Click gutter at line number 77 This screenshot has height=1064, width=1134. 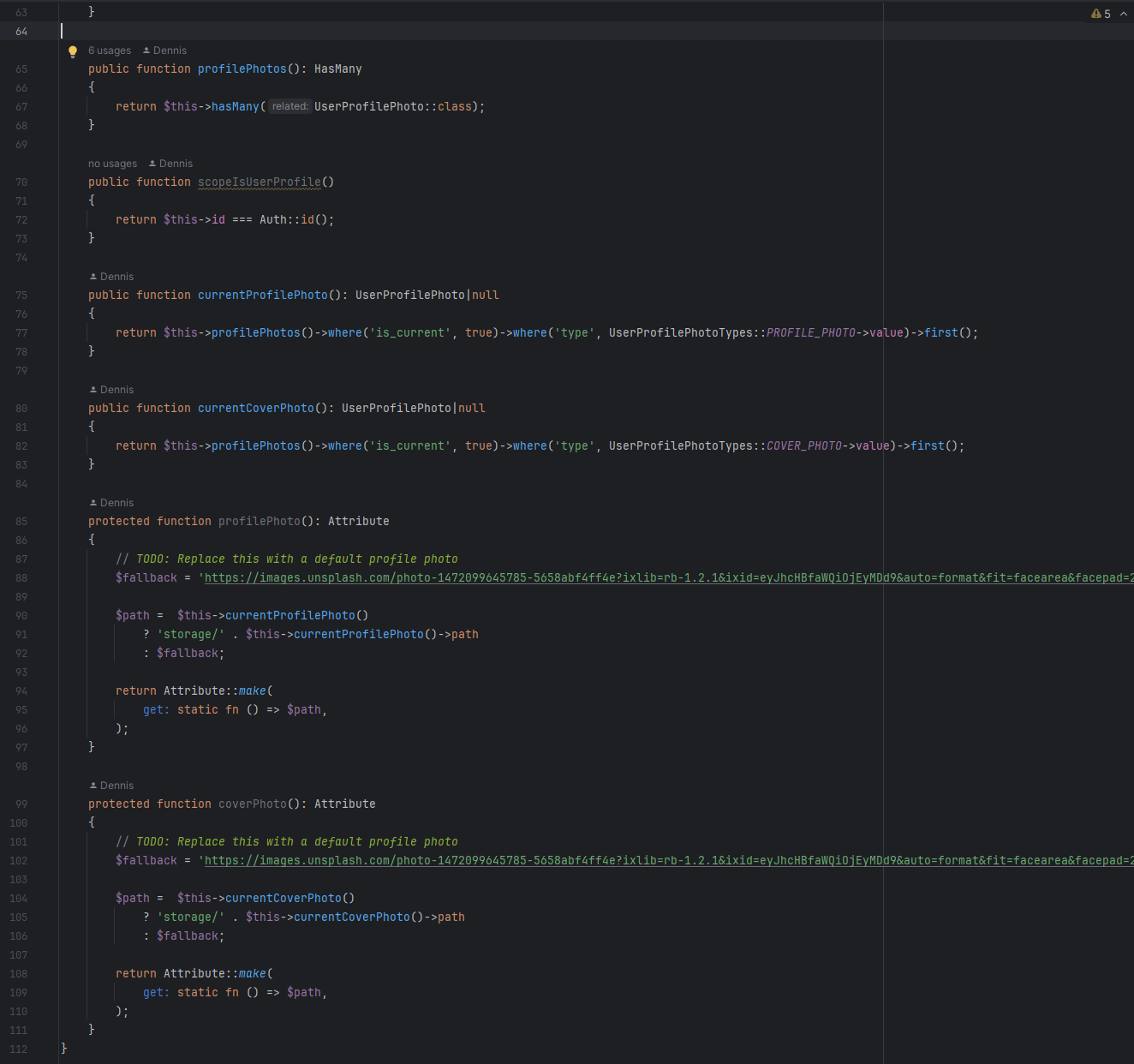[21, 333]
